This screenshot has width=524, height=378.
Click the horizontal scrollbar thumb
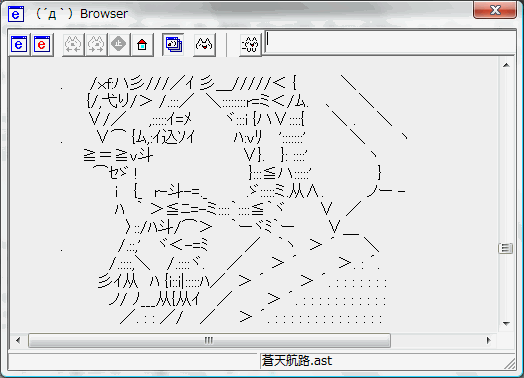[209, 340]
